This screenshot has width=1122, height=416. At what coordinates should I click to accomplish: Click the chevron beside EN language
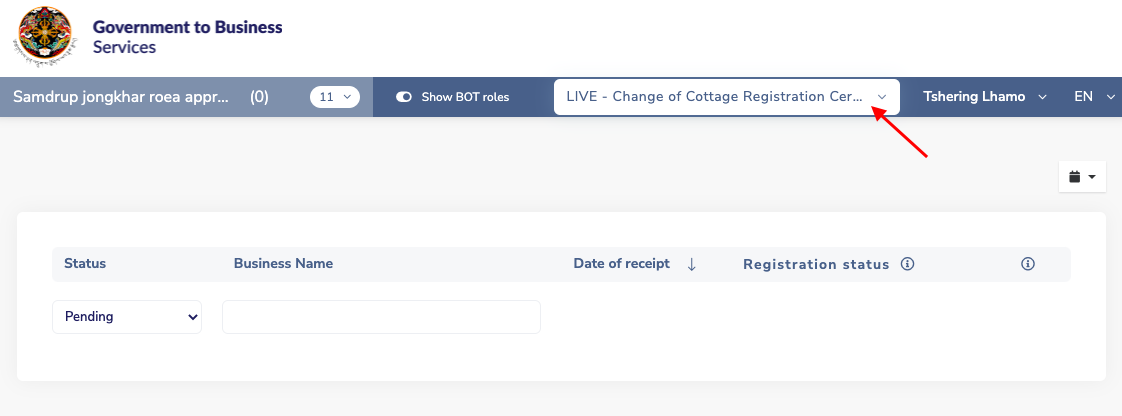click(x=1110, y=97)
